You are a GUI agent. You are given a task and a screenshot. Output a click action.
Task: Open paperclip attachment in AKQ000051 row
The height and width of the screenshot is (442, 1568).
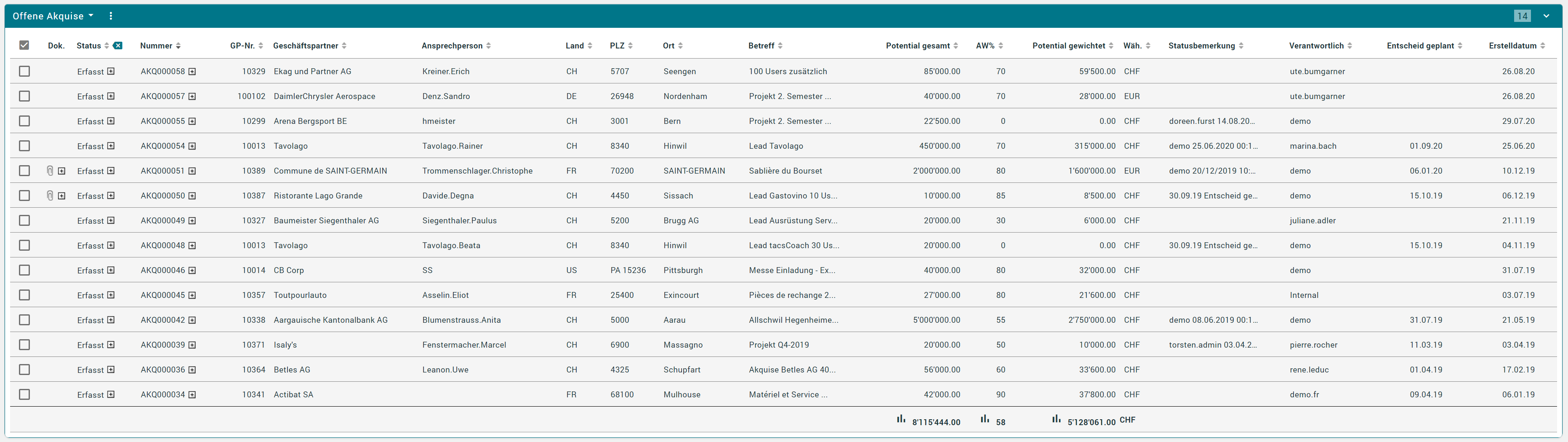50,171
